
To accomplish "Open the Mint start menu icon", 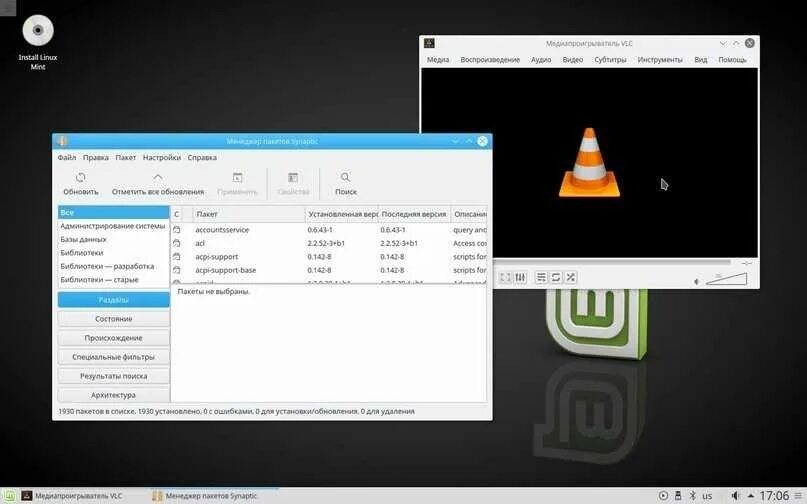I will (x=10, y=496).
